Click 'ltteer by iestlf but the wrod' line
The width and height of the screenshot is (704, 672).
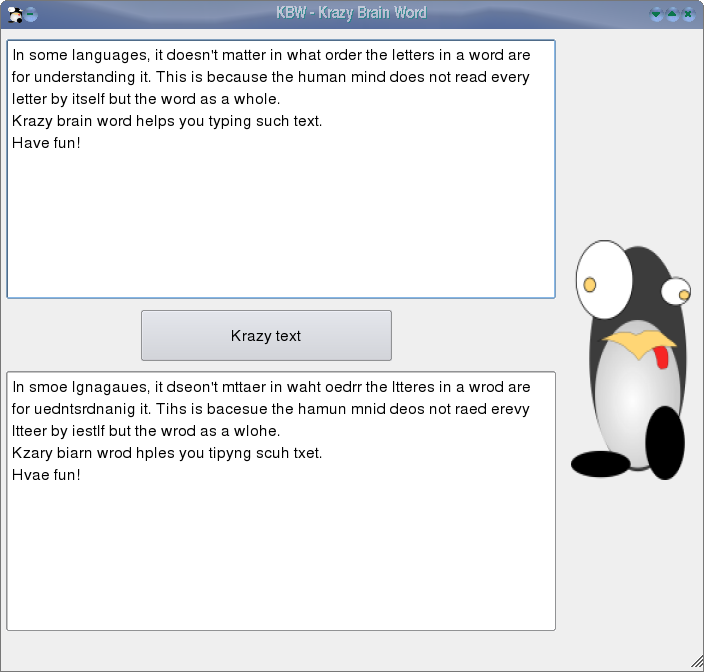(146, 431)
